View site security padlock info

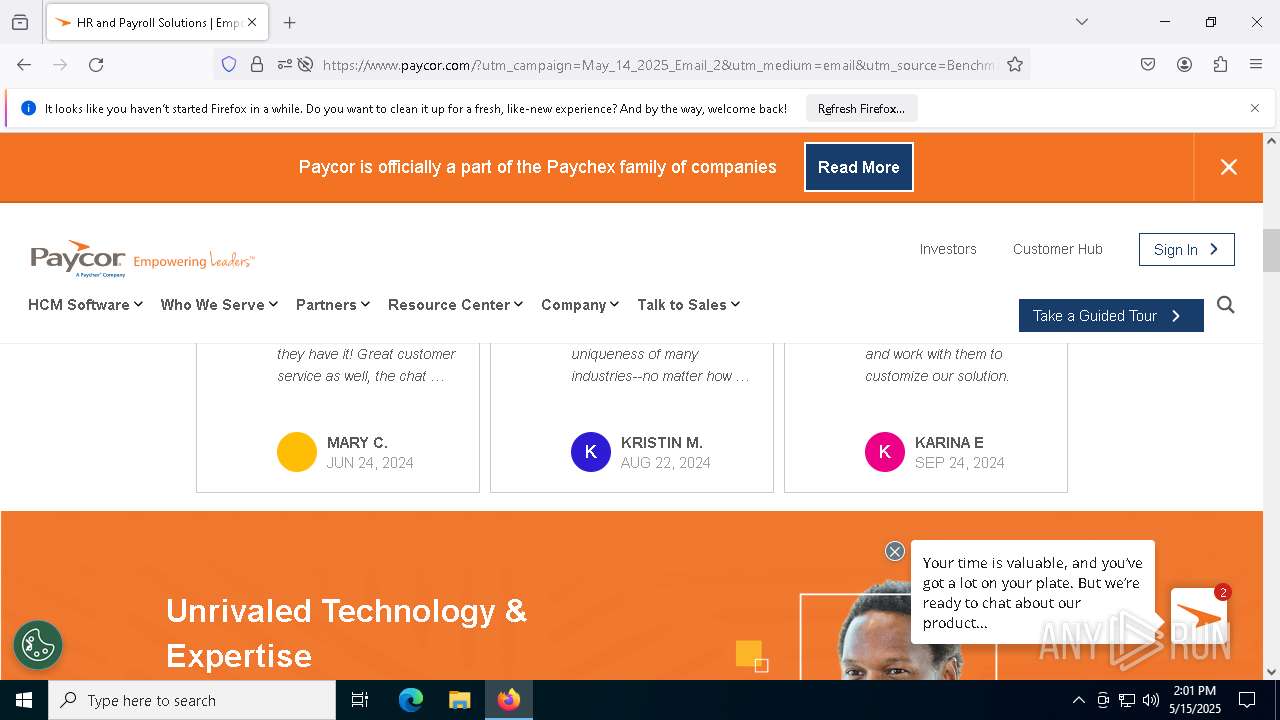click(x=257, y=64)
